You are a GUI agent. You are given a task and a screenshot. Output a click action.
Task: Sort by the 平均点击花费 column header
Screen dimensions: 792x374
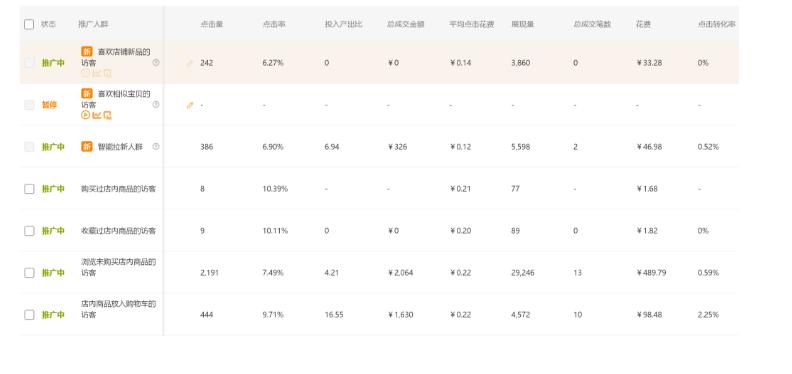point(472,24)
